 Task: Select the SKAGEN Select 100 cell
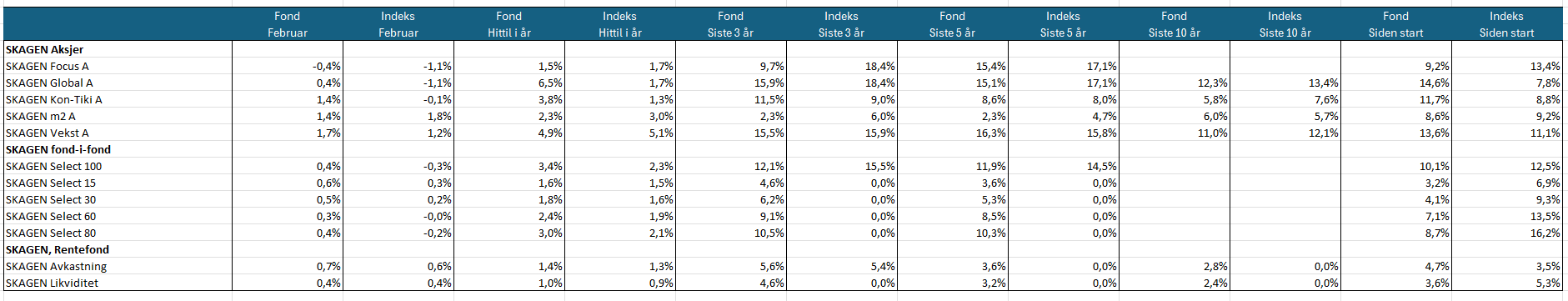click(x=118, y=166)
